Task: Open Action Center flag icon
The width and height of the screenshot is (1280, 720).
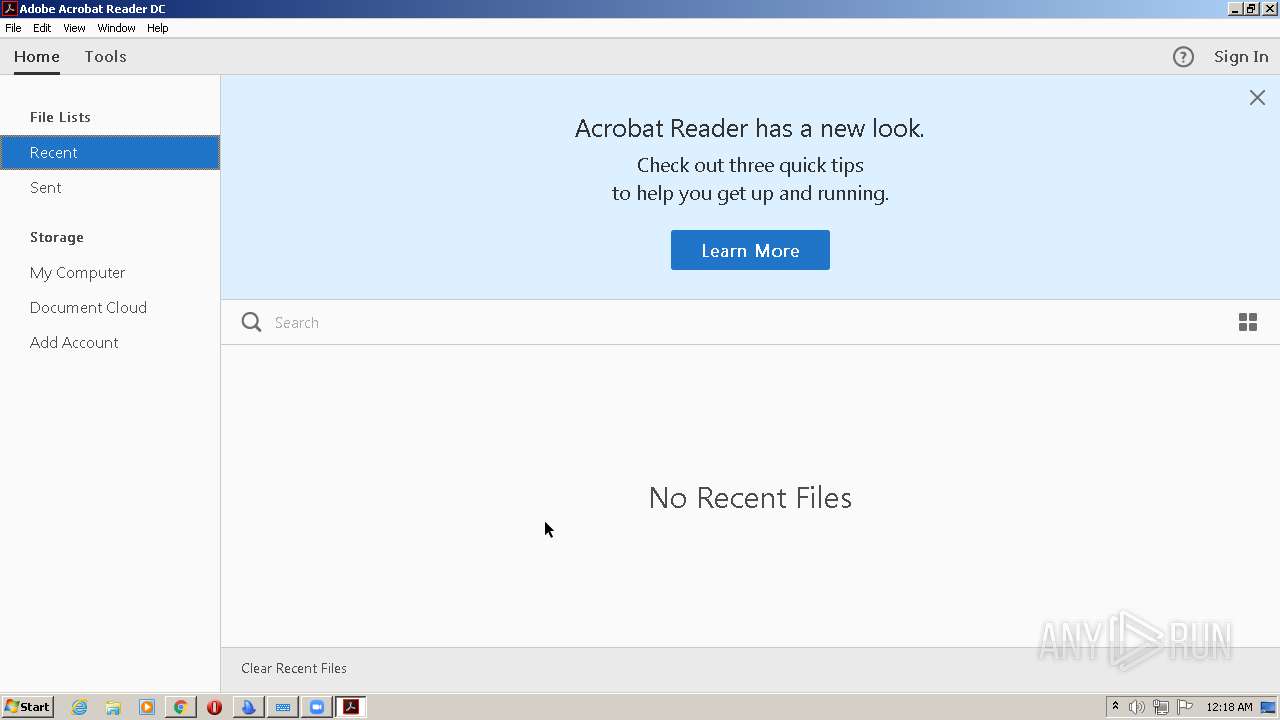Action: click(1185, 707)
